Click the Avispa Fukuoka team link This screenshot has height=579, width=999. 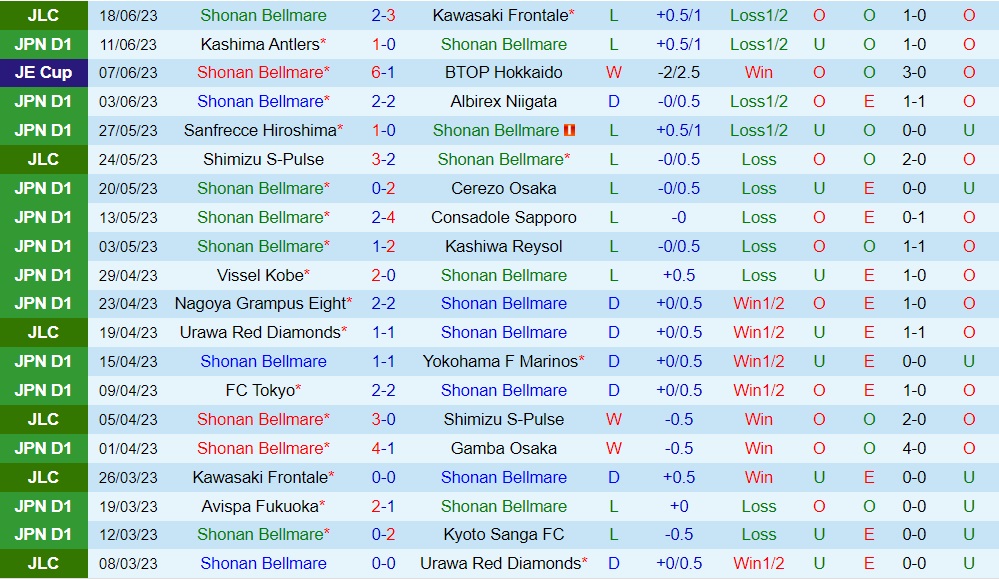259,507
